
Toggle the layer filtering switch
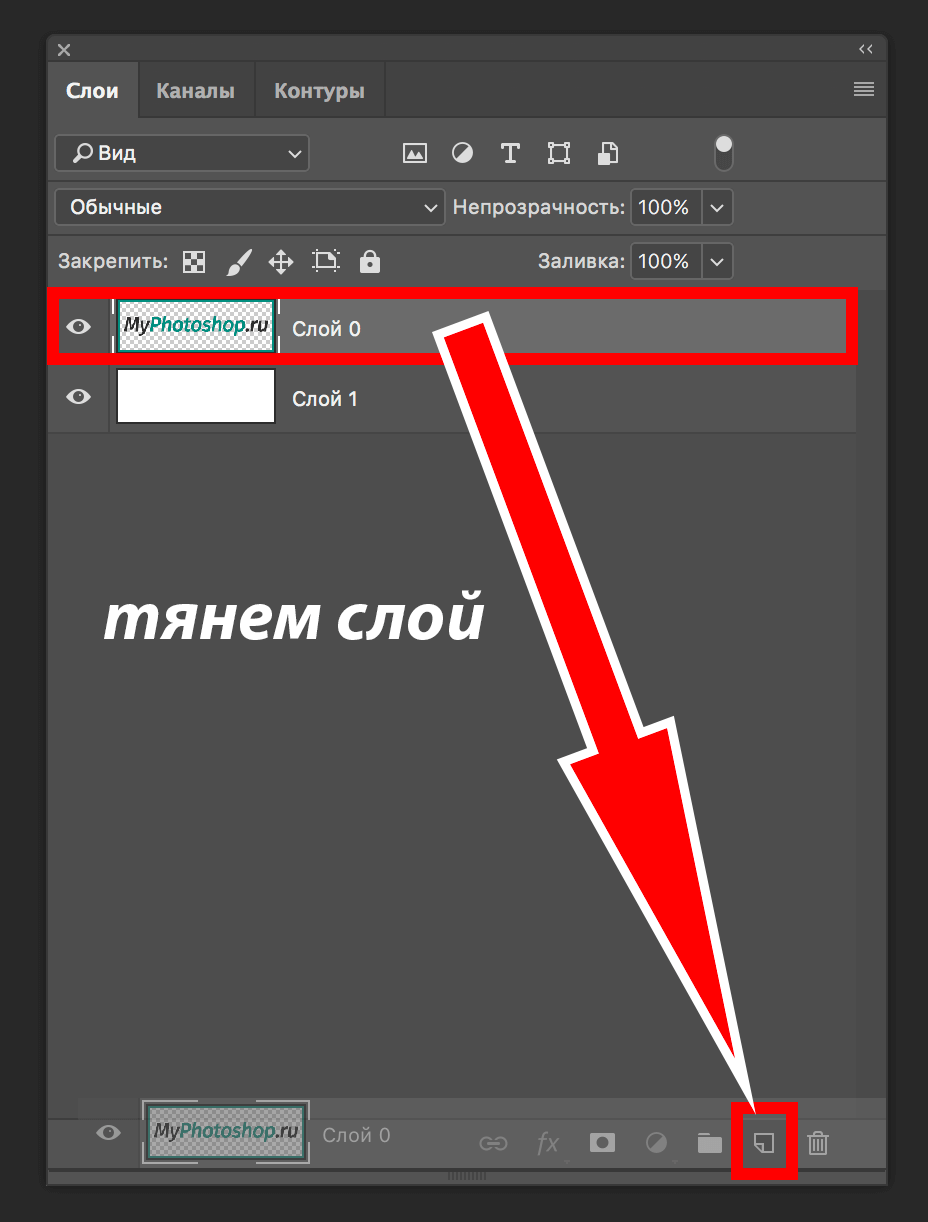722,152
